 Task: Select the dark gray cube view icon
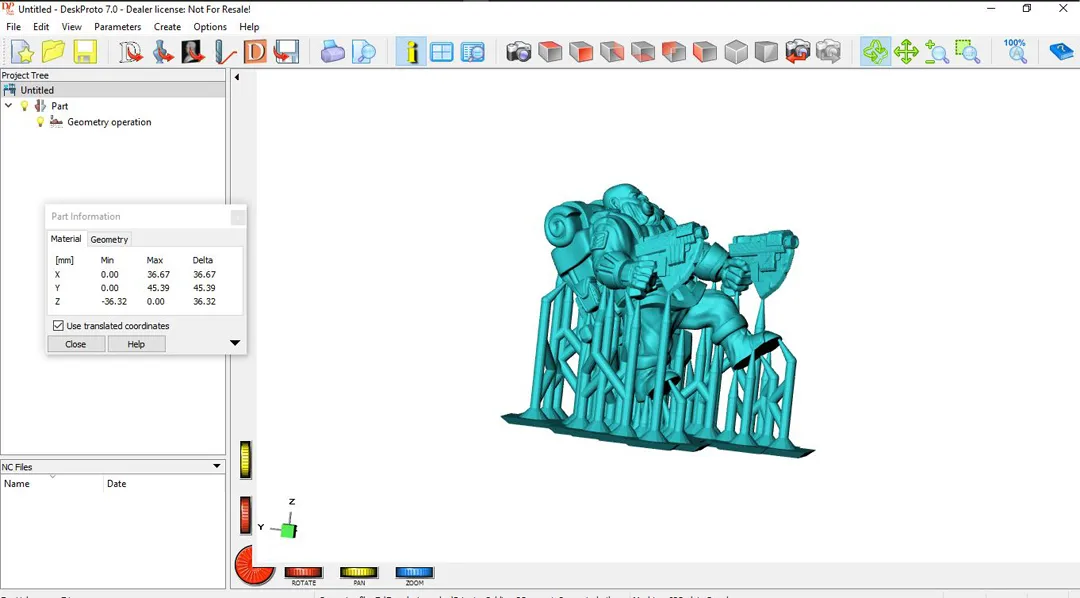coord(767,52)
